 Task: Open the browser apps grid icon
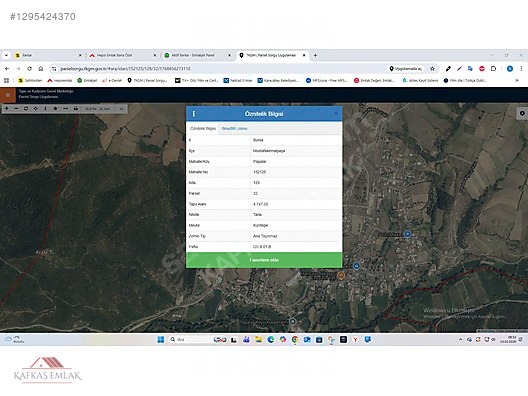tap(6, 80)
